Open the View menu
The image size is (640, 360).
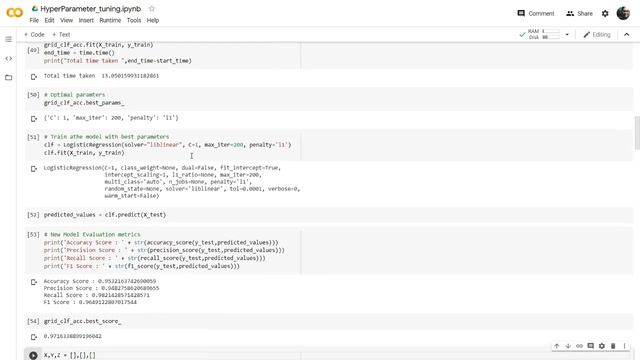[x=66, y=20]
